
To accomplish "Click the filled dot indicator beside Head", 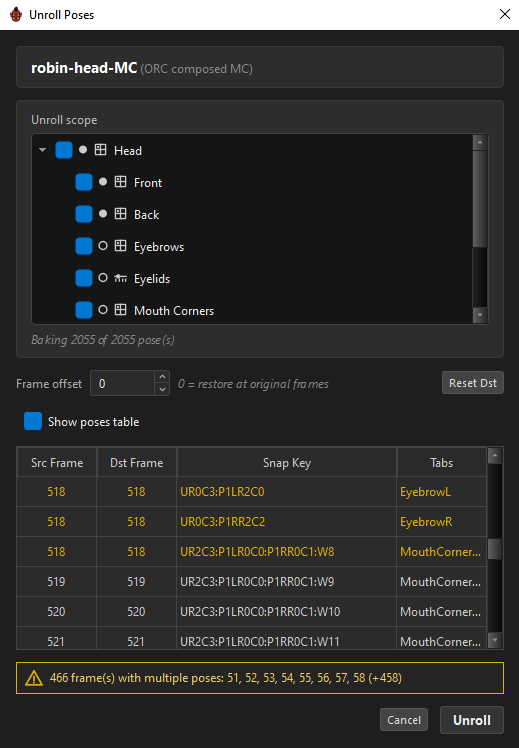I will coord(83,150).
